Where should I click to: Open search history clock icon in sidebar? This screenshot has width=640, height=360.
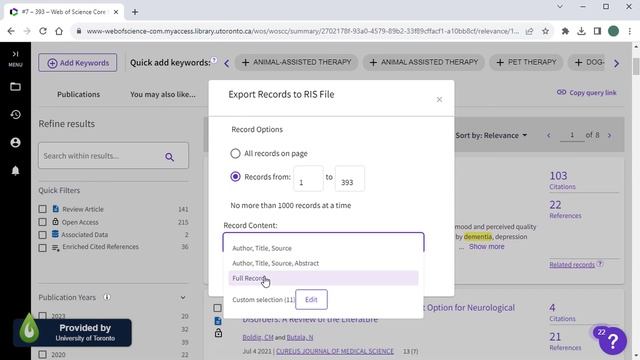click(x=15, y=115)
